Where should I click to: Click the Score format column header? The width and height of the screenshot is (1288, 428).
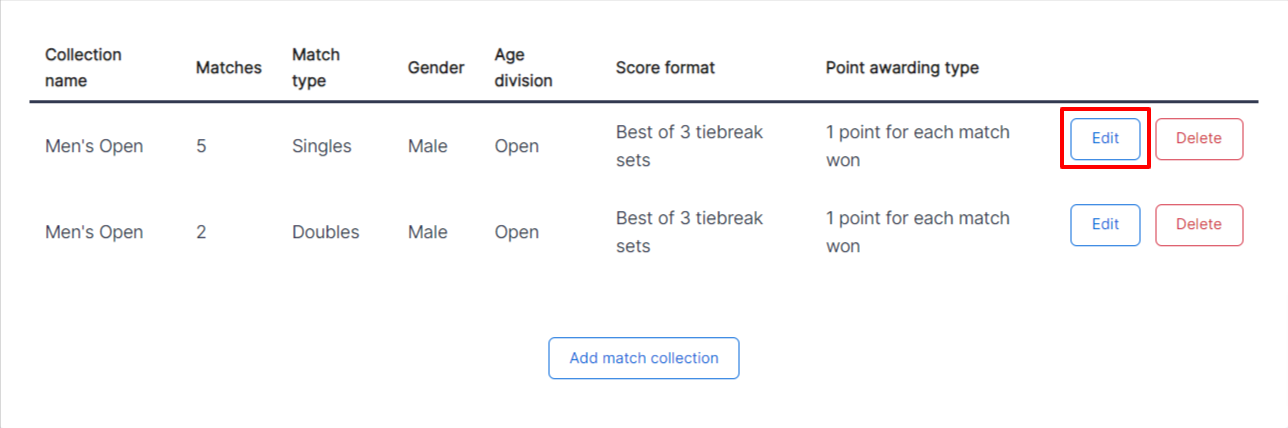click(x=665, y=68)
